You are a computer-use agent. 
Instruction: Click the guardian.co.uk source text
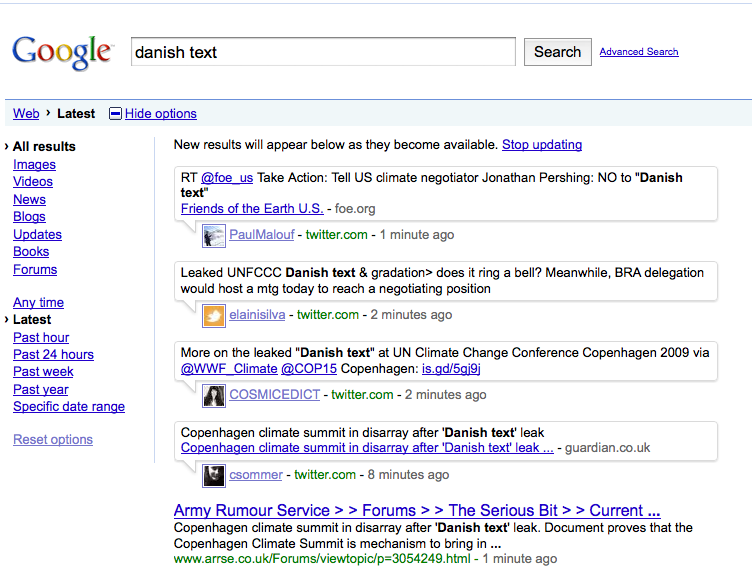pyautogui.click(x=607, y=448)
